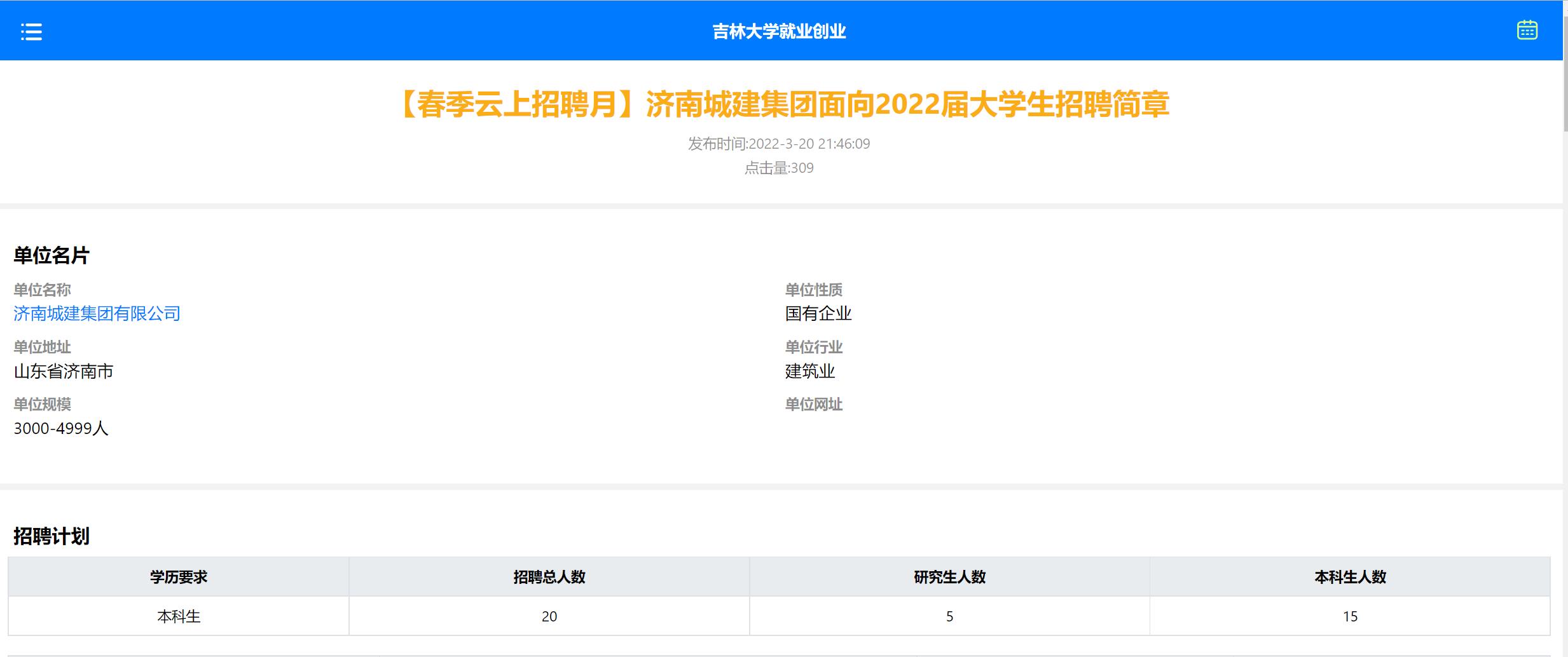
Task: Select the 招聘计划 section heading
Action: 52,536
